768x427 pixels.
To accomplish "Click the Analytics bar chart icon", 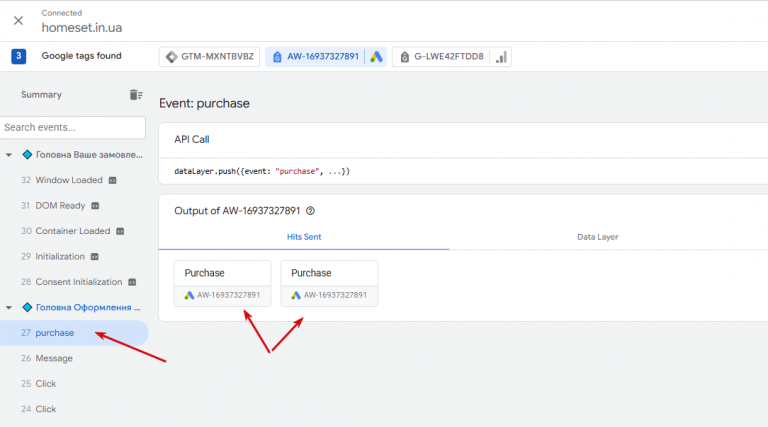I will [501, 57].
